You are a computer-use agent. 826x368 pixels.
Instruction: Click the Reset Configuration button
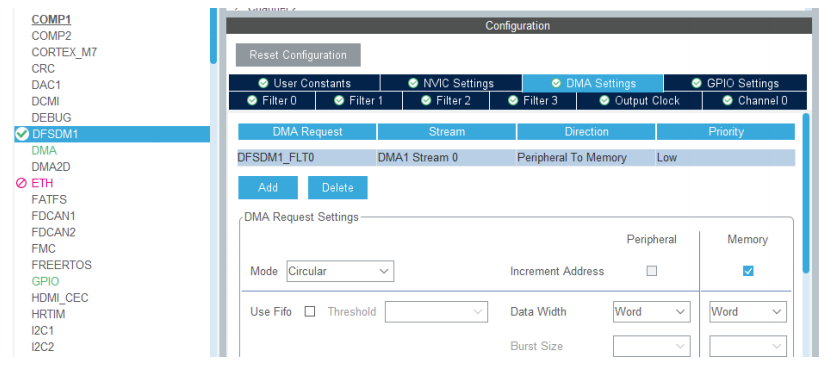[x=298, y=55]
